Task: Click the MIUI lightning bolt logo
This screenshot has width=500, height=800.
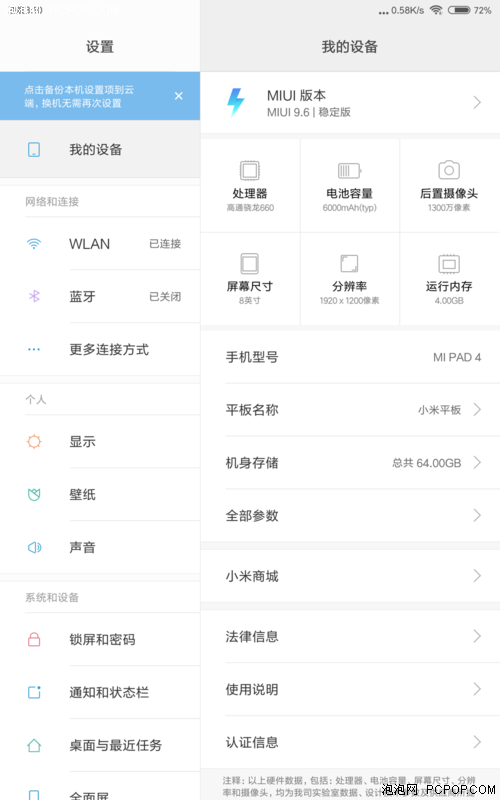Action: pyautogui.click(x=236, y=103)
